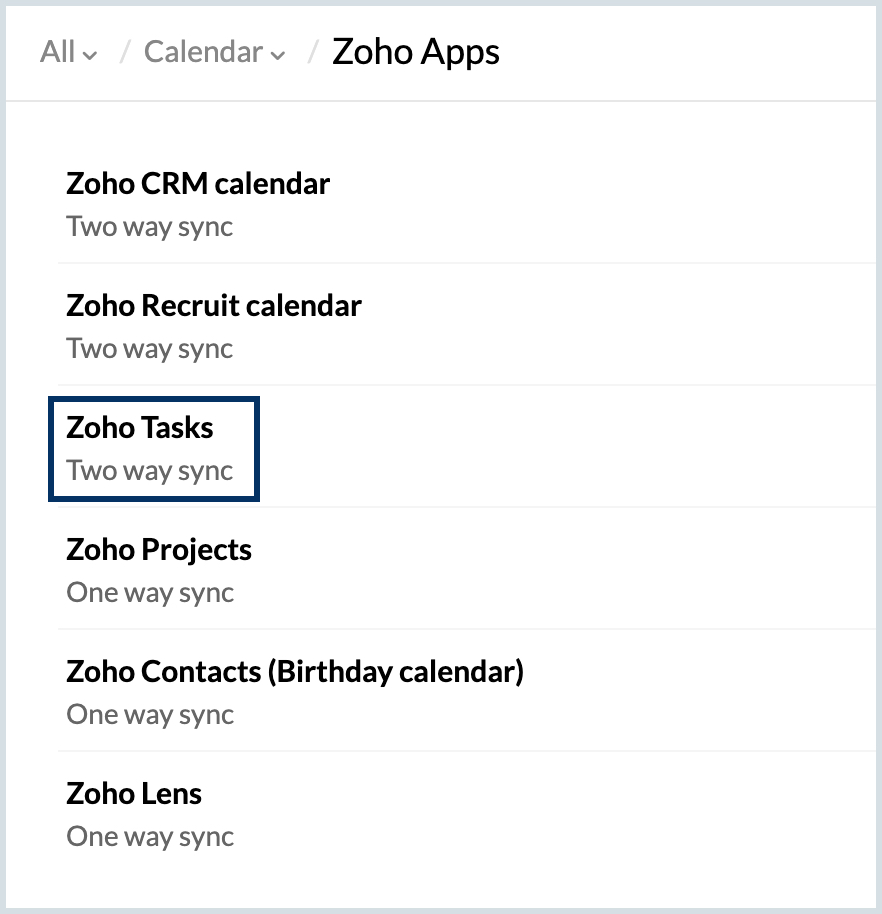This screenshot has width=882, height=914.
Task: Click the Zoho CRM calendar title text
Action: 197,184
